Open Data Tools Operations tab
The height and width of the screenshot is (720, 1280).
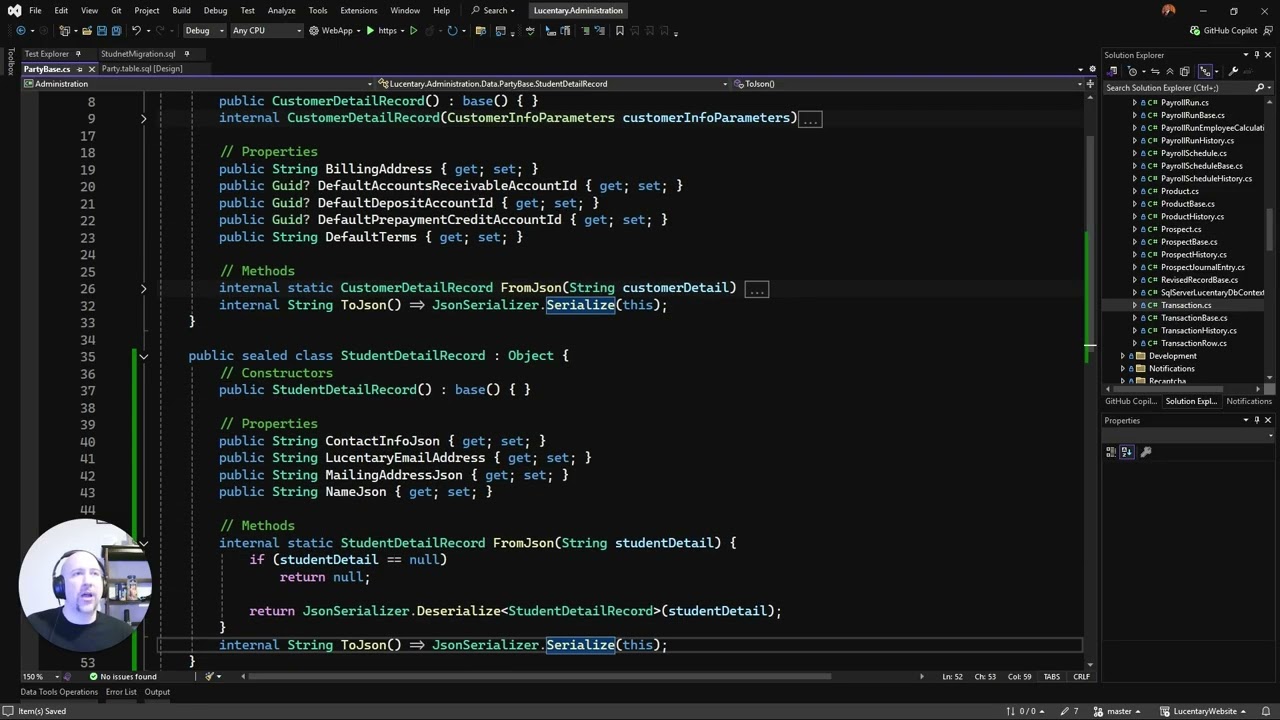[x=59, y=692]
